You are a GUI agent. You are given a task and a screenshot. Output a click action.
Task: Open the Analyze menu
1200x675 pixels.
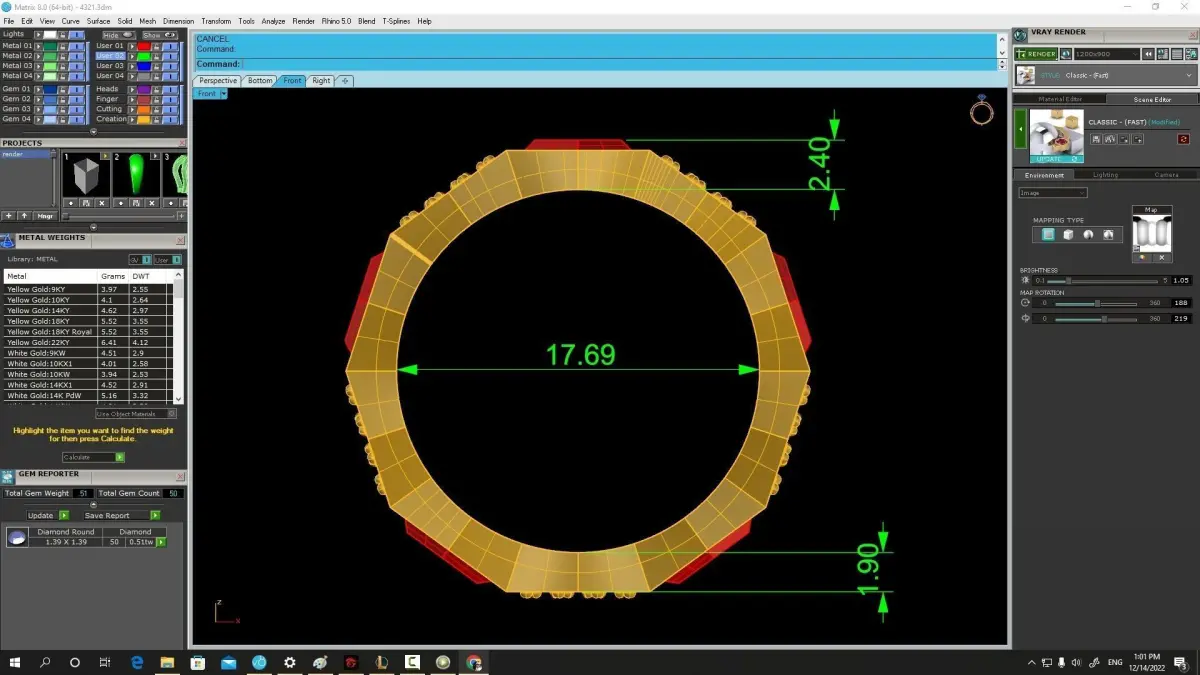273,21
